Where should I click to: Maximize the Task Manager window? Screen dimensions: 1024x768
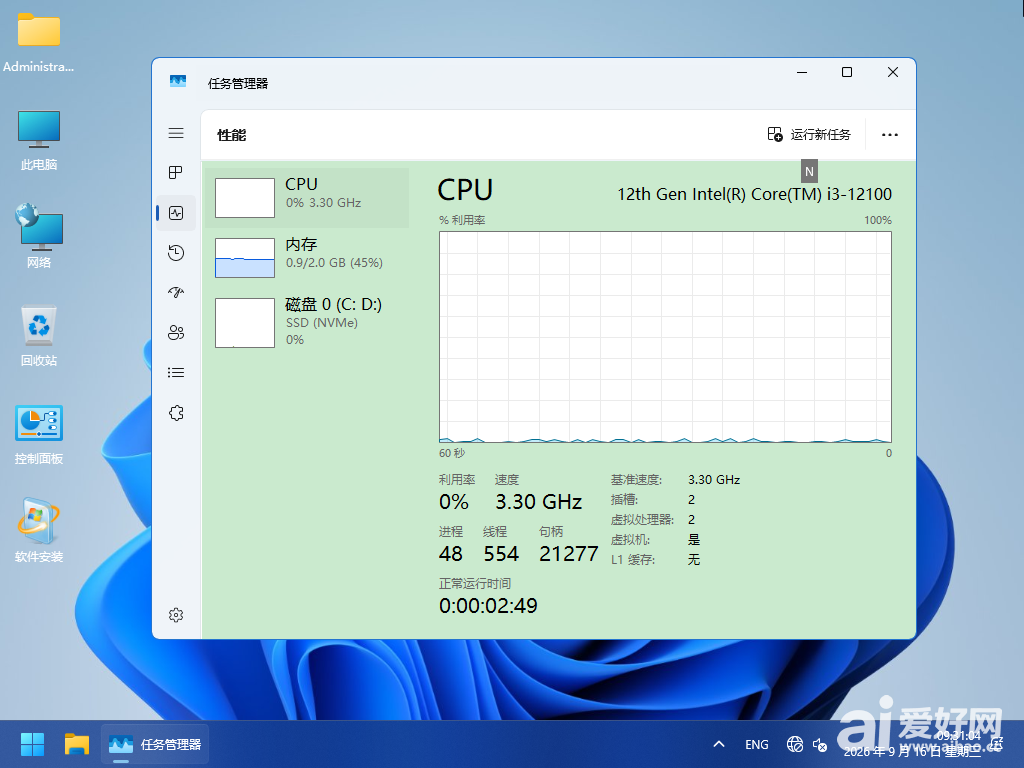point(847,72)
